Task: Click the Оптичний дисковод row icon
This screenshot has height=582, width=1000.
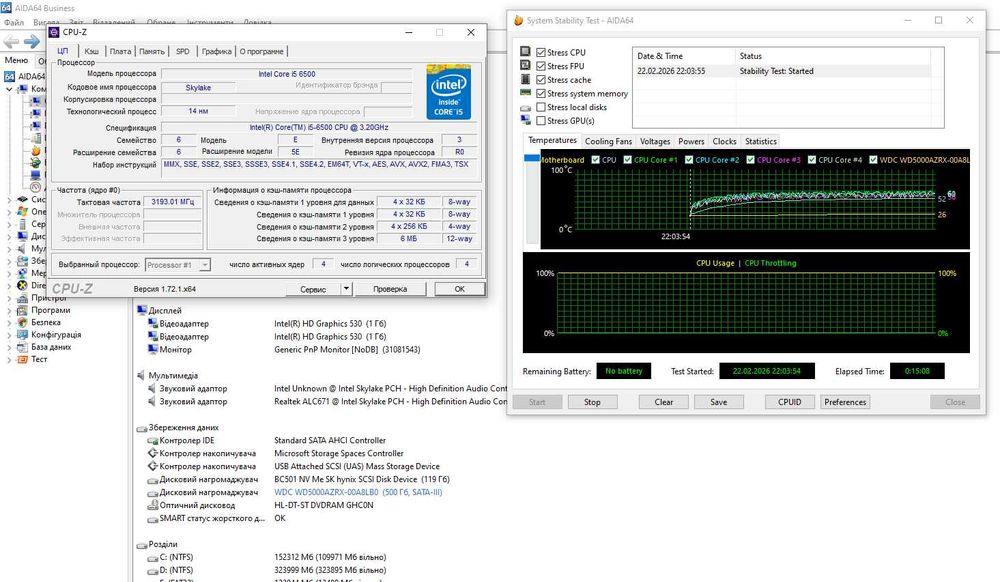Action: (x=153, y=505)
